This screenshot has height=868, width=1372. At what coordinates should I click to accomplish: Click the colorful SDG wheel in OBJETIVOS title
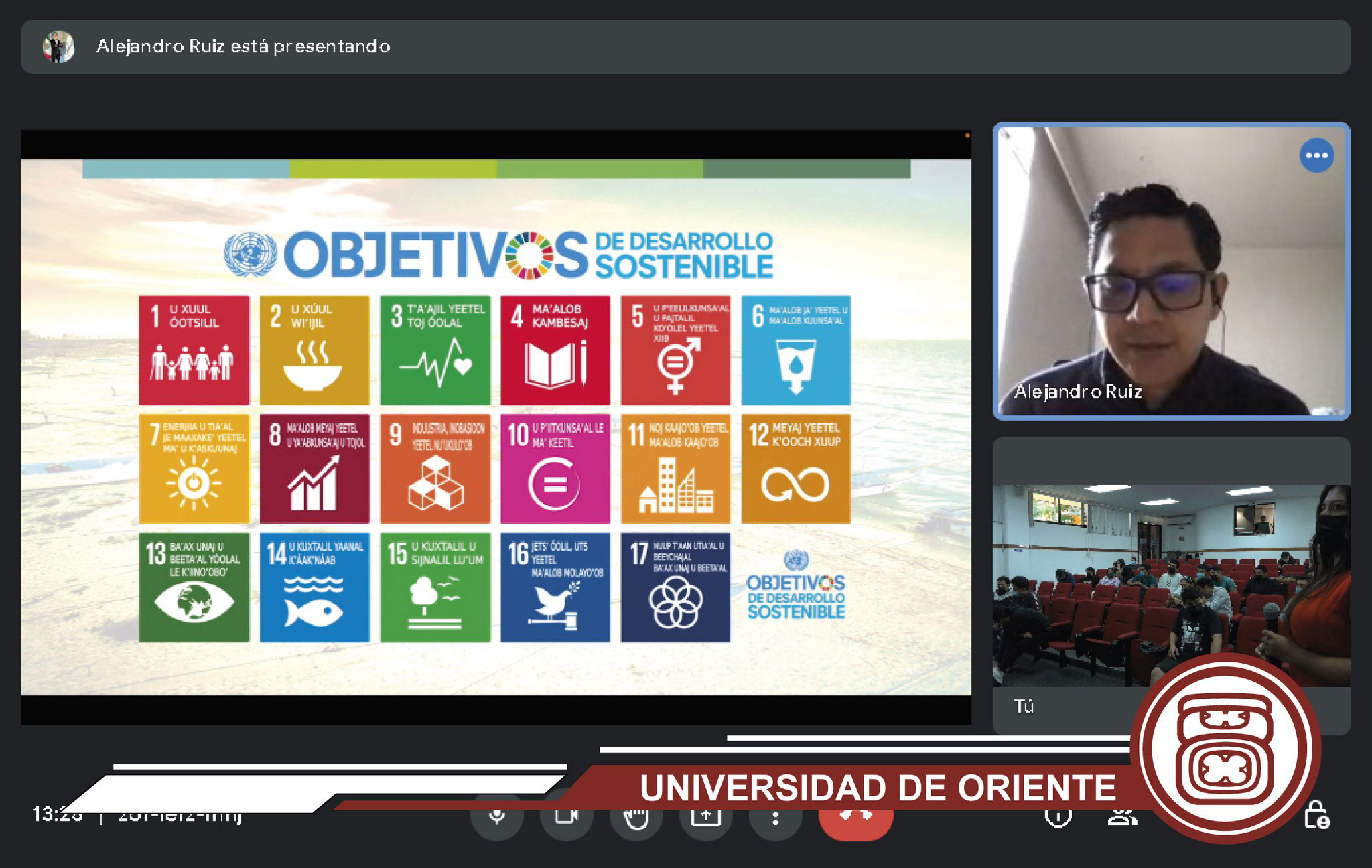click(x=529, y=255)
